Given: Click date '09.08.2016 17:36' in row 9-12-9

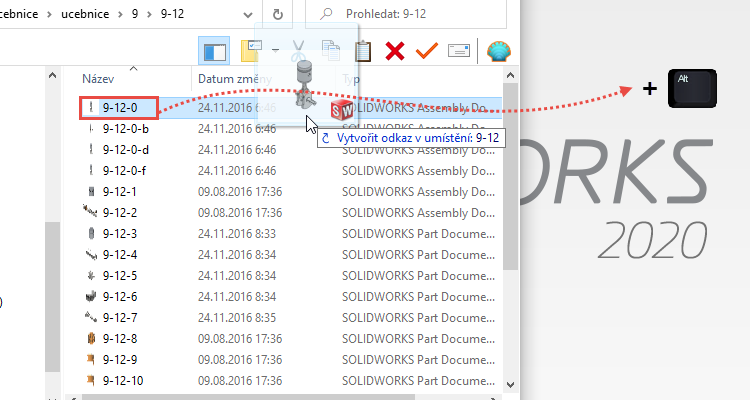Looking at the screenshot, I should coord(240,360).
